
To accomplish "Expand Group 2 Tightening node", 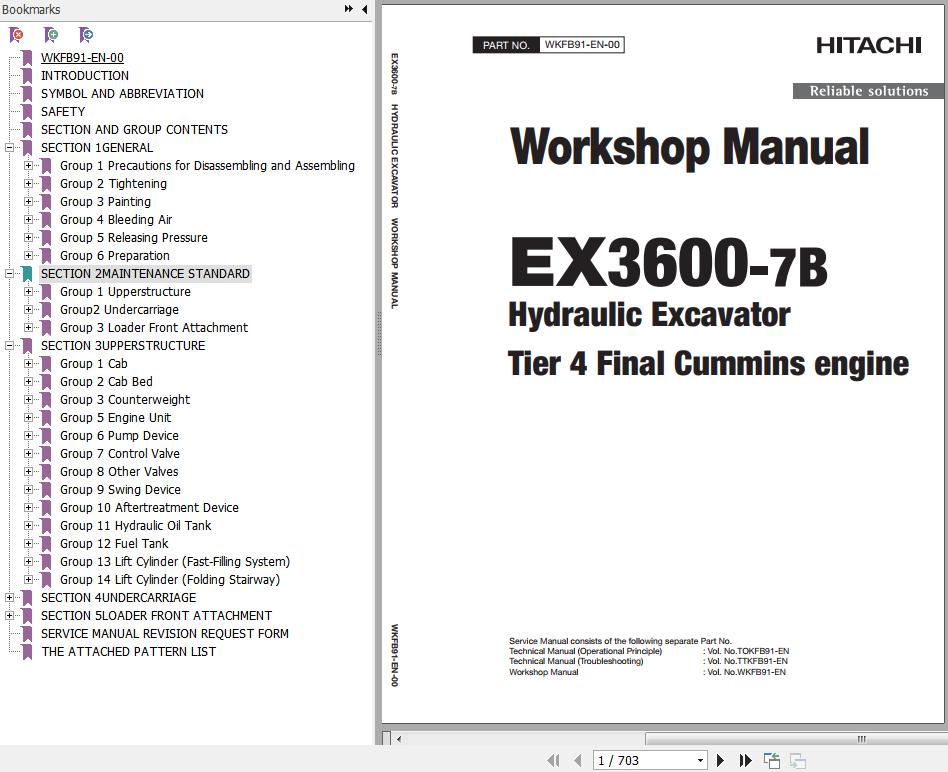I will pyautogui.click(x=28, y=184).
